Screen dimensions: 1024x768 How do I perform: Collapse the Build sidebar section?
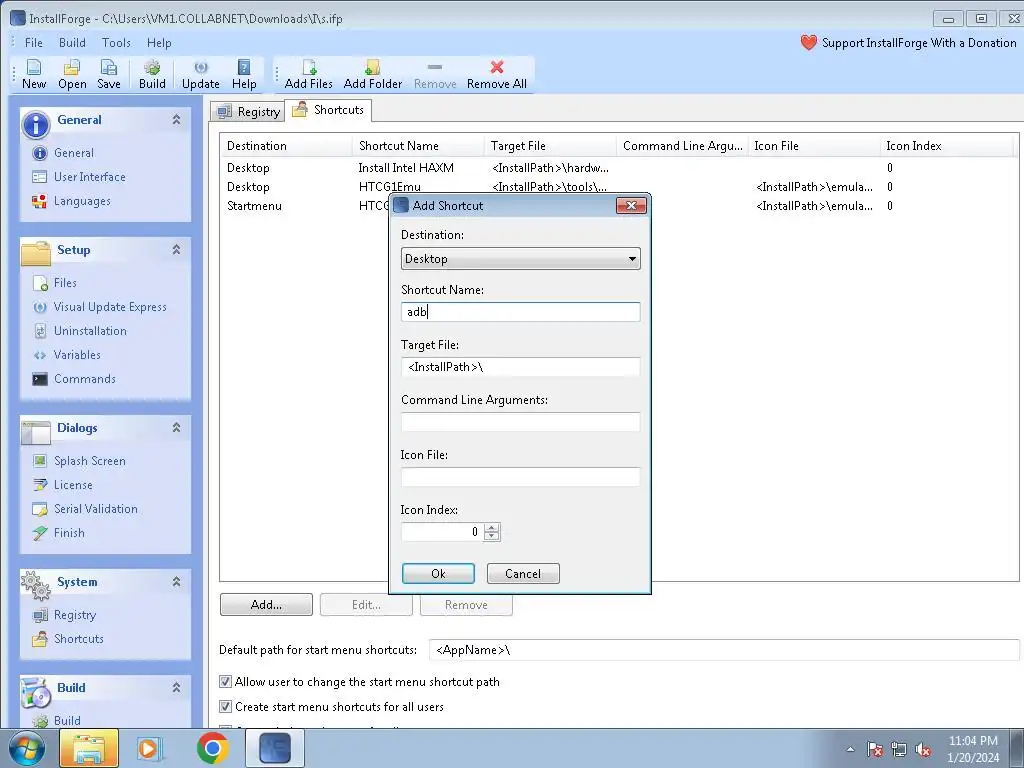coord(176,687)
